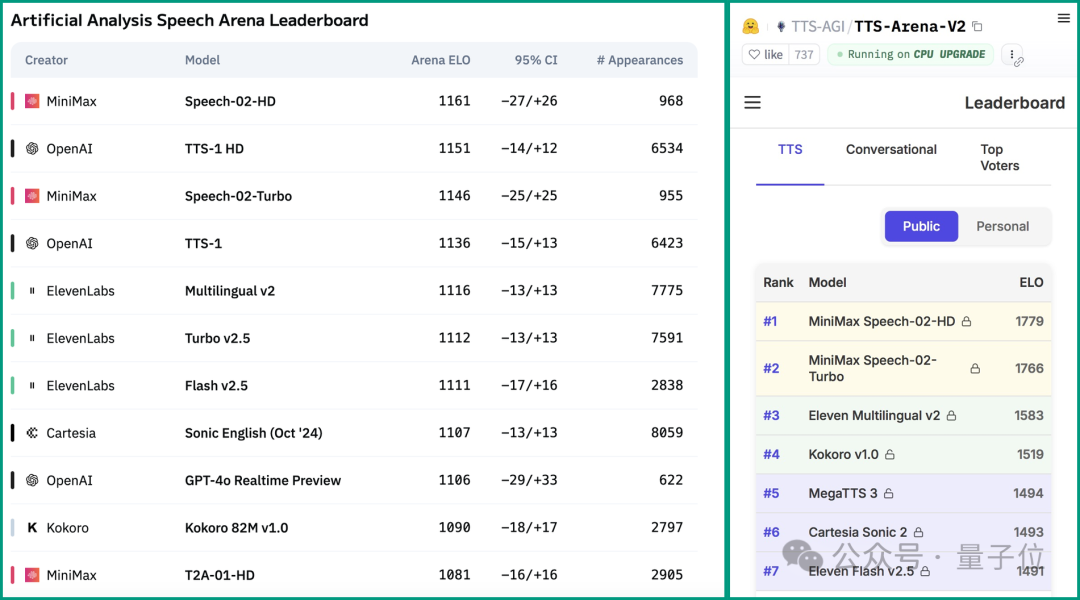Switch to the Personal leaderboard view
Screen dimensions: 1080x600
pyautogui.click(x=1002, y=227)
